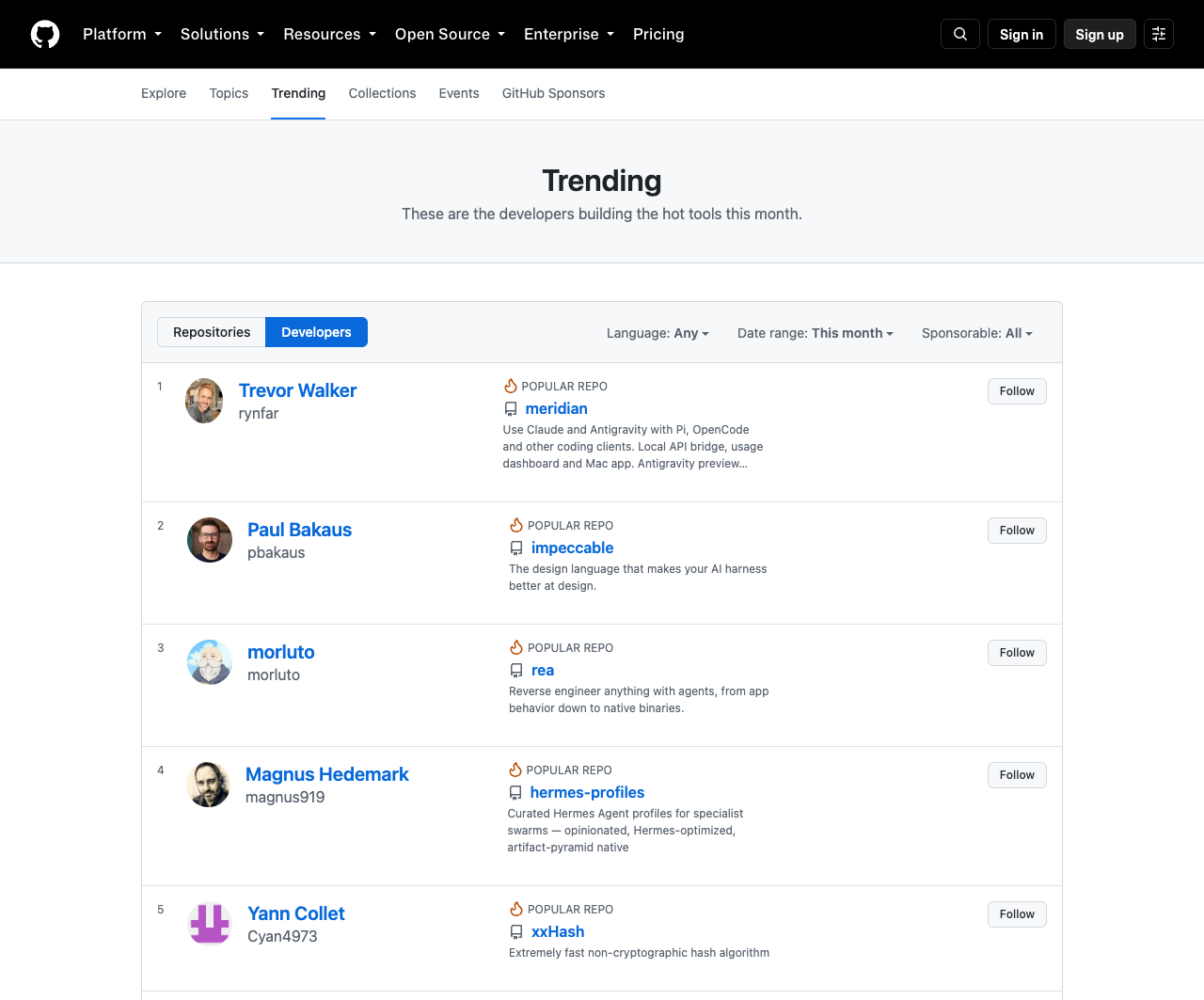Screen dimensions: 1204x1000
Task: Open the Collections tab
Action: [x=382, y=93]
